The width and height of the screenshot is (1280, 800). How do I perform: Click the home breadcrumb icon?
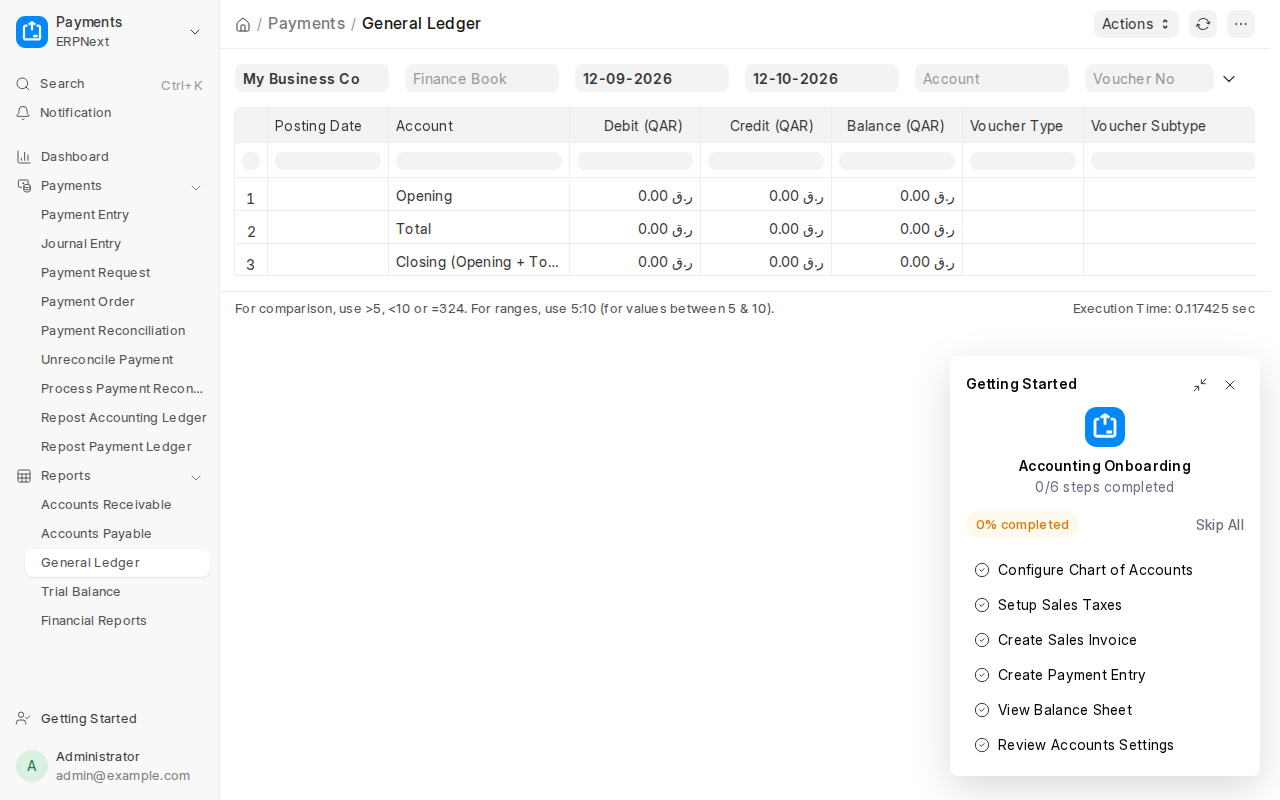(x=243, y=24)
